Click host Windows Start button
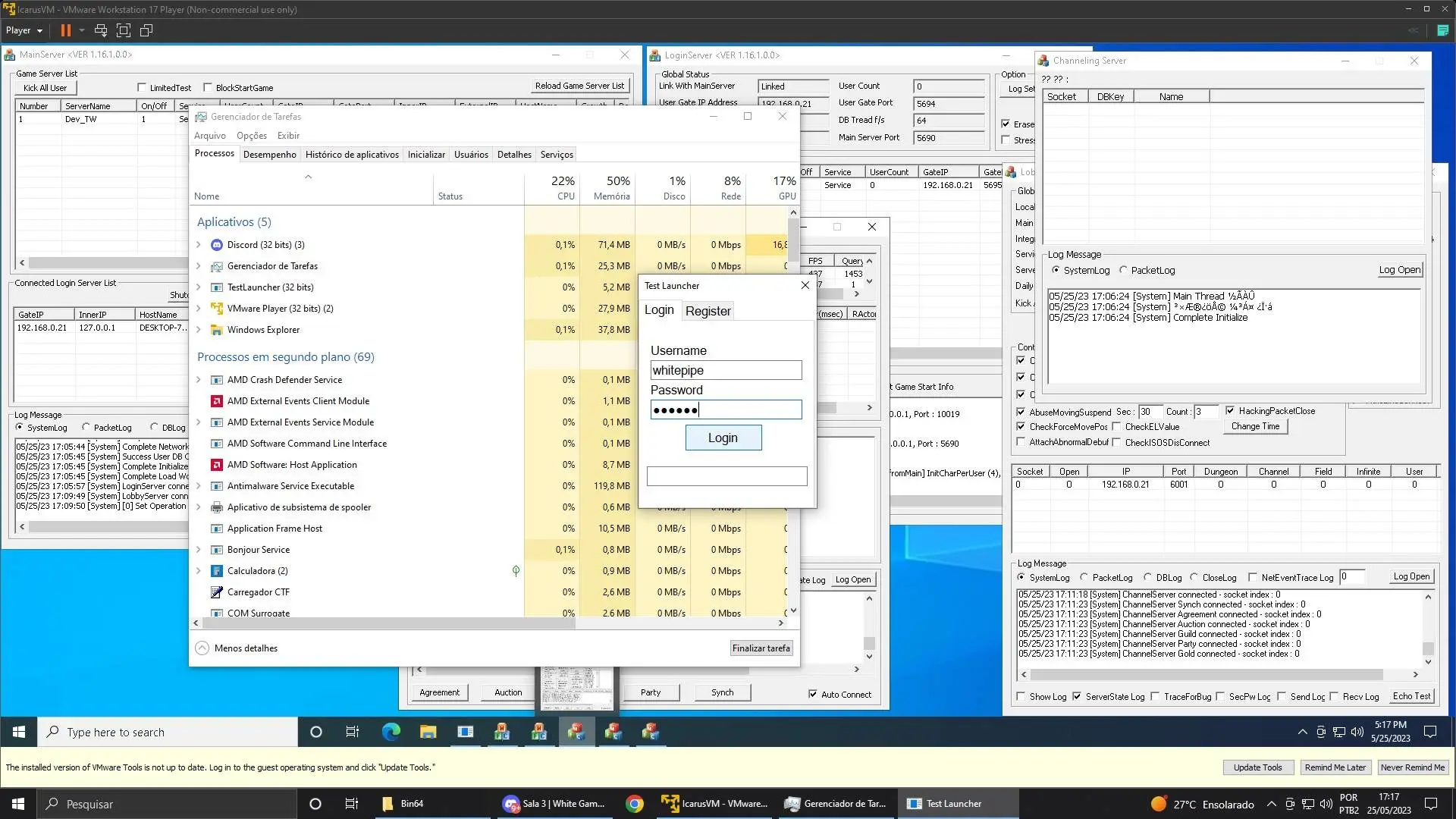1456x819 pixels. 18,804
